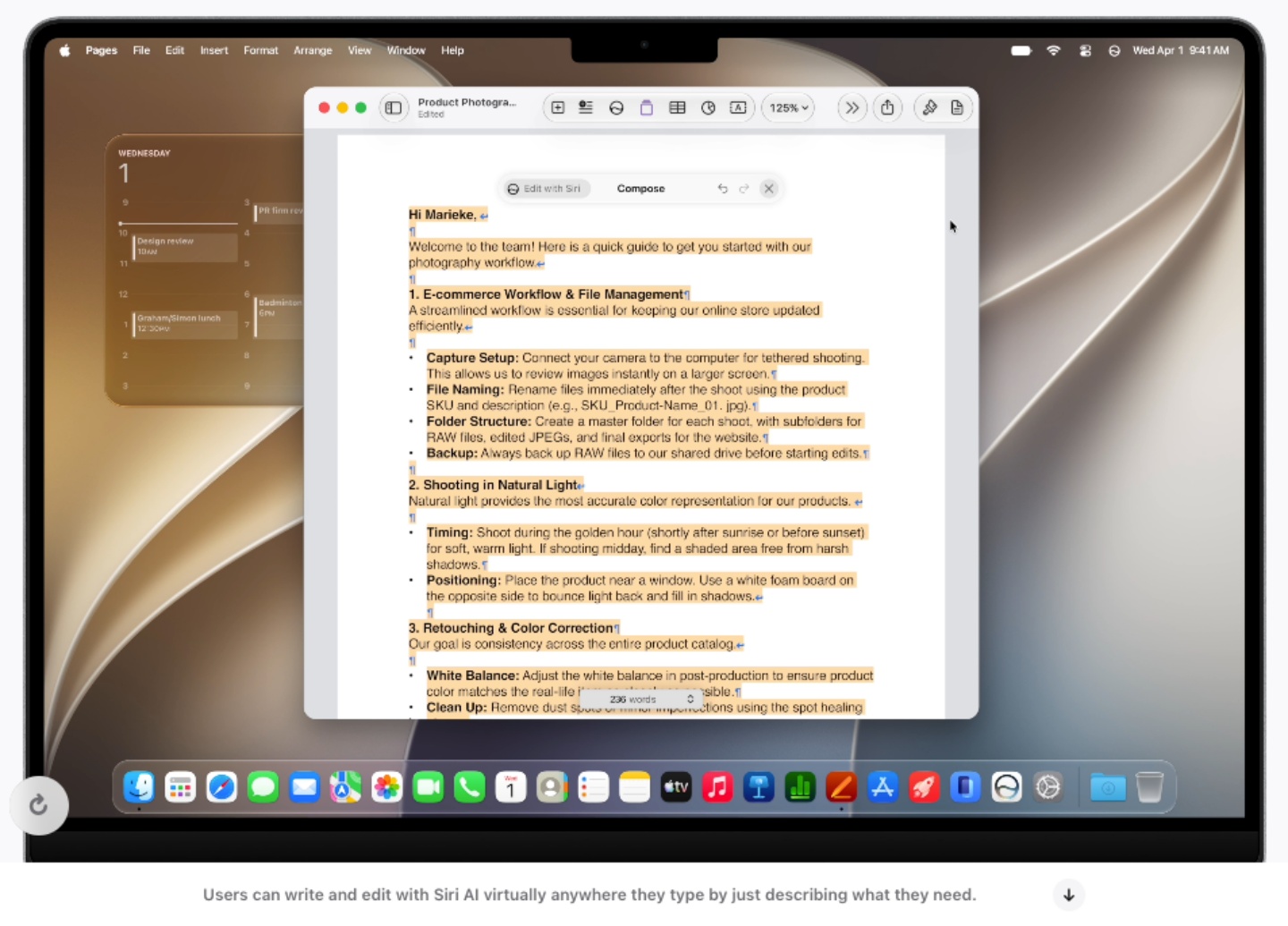Open the paragraph style list icon
Screen dimensions: 1288x926
coord(586,108)
